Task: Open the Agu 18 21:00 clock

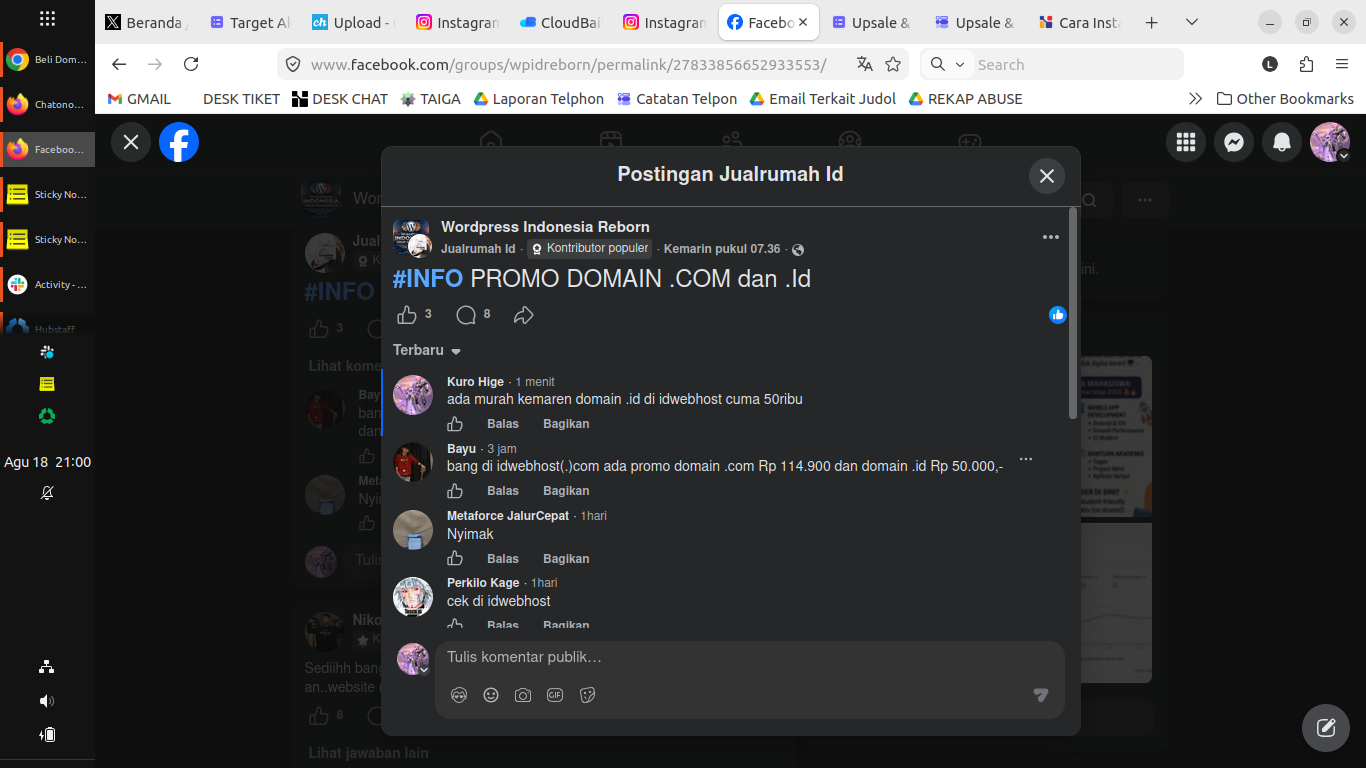Action: click(47, 462)
